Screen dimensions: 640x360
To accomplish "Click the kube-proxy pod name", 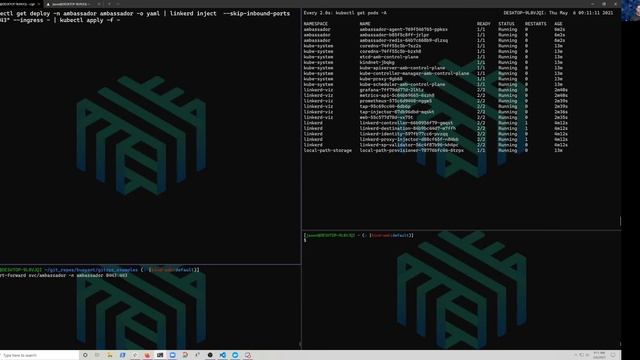I will pos(381,79).
